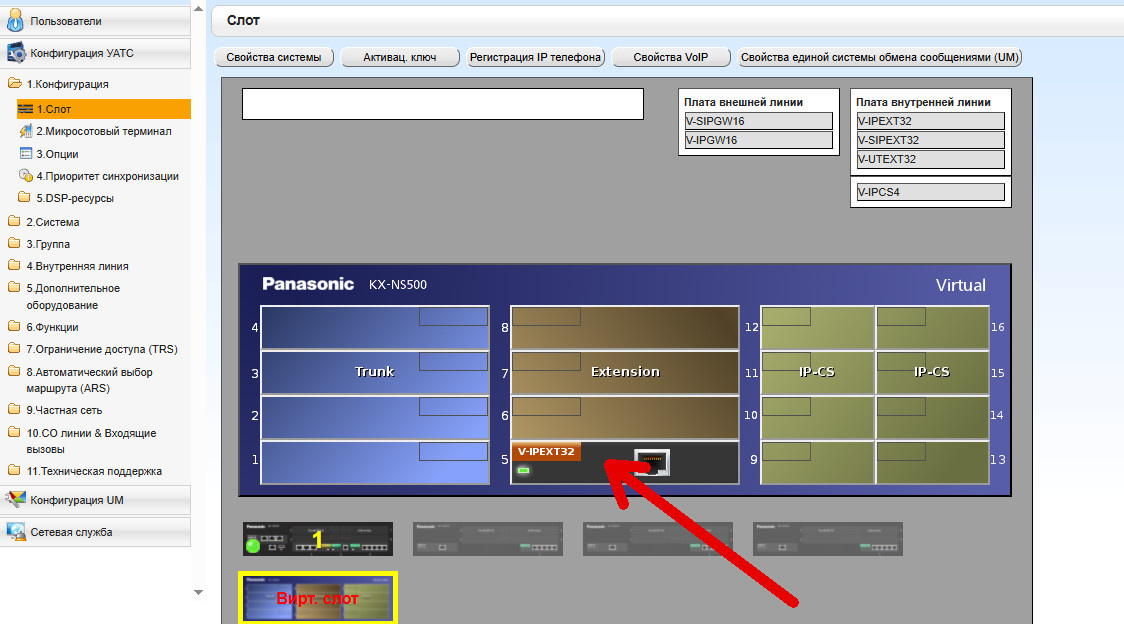This screenshot has width=1124, height=624.
Task: Select the Вирт. слот thumbnail
Action: (318, 597)
